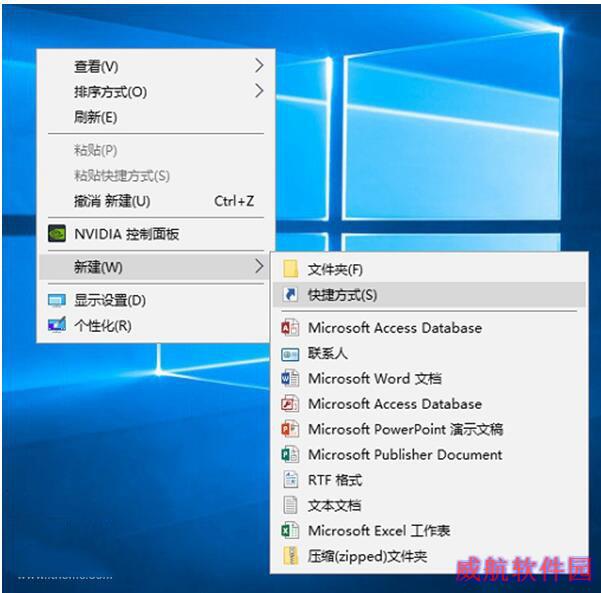Viewport: 601px width, 593px height.
Task: Open the NVIDIA 控制面板 icon entry
Action: [x=57, y=233]
